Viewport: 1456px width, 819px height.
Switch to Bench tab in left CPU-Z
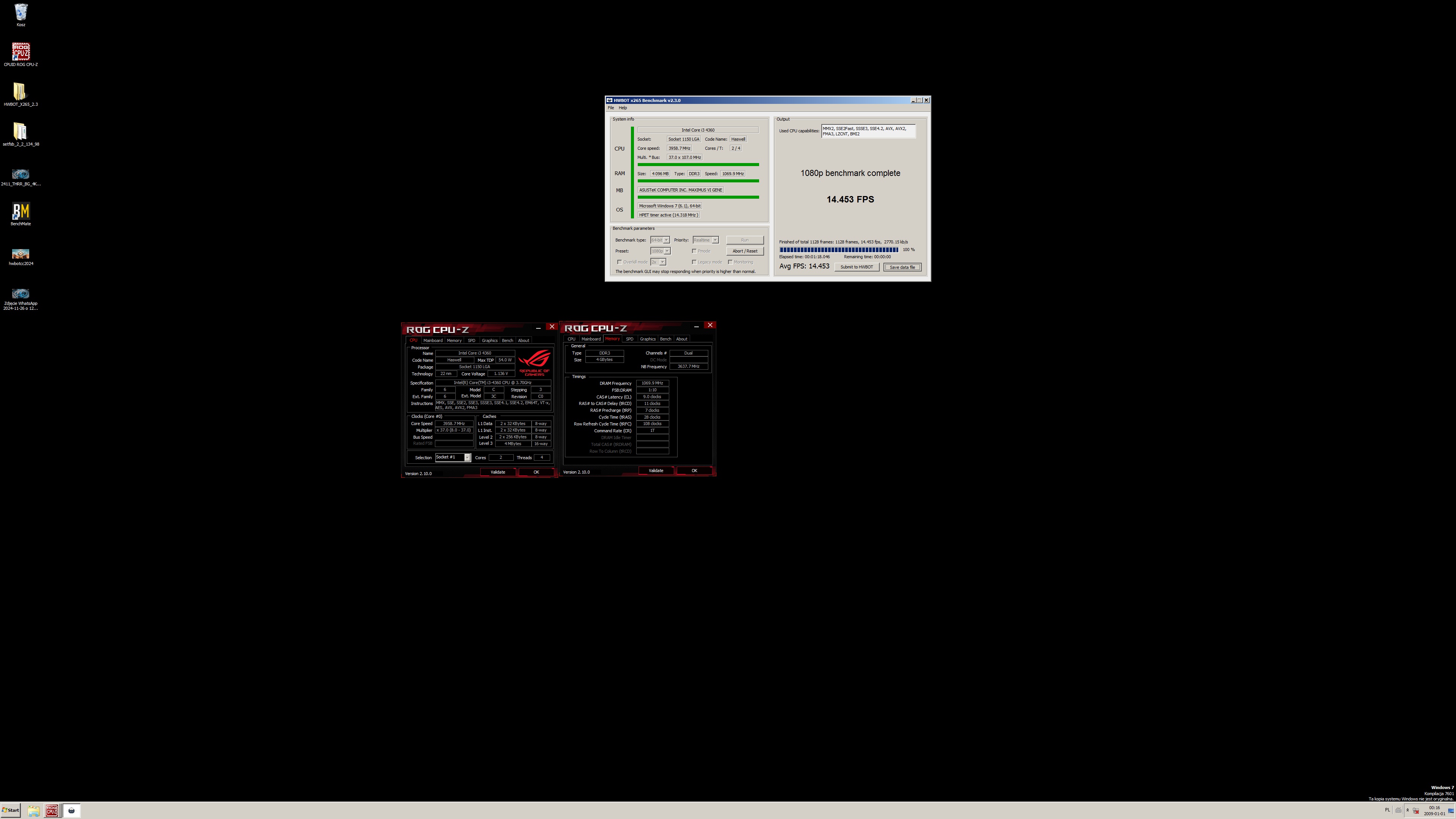(x=508, y=340)
